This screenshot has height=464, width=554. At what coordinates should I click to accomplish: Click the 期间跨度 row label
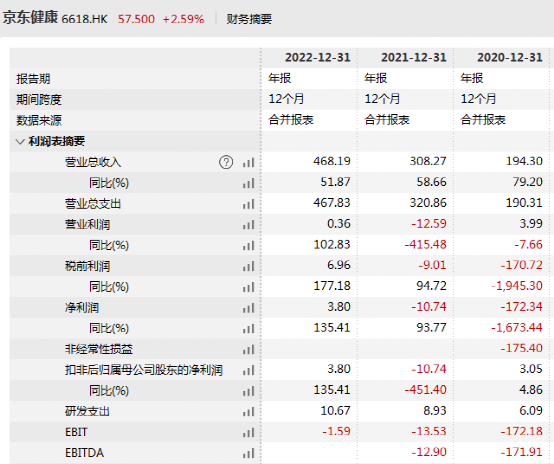(39, 100)
